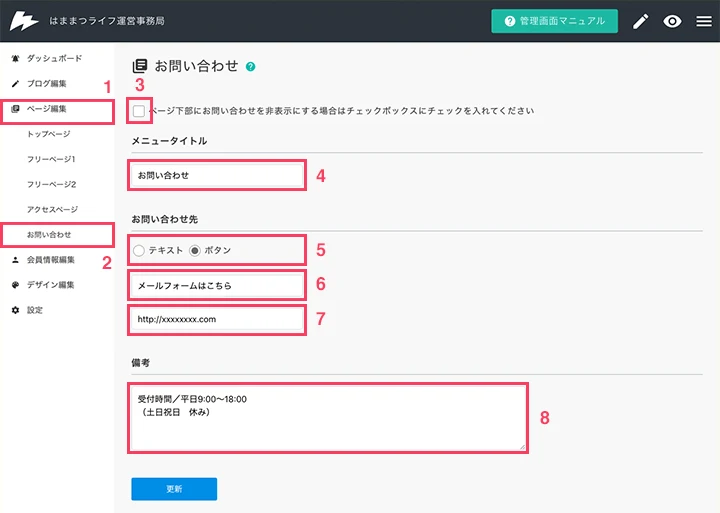The height and width of the screenshot is (513, 720).
Task: Go to アクセスページ in the sidebar
Action: (52, 209)
